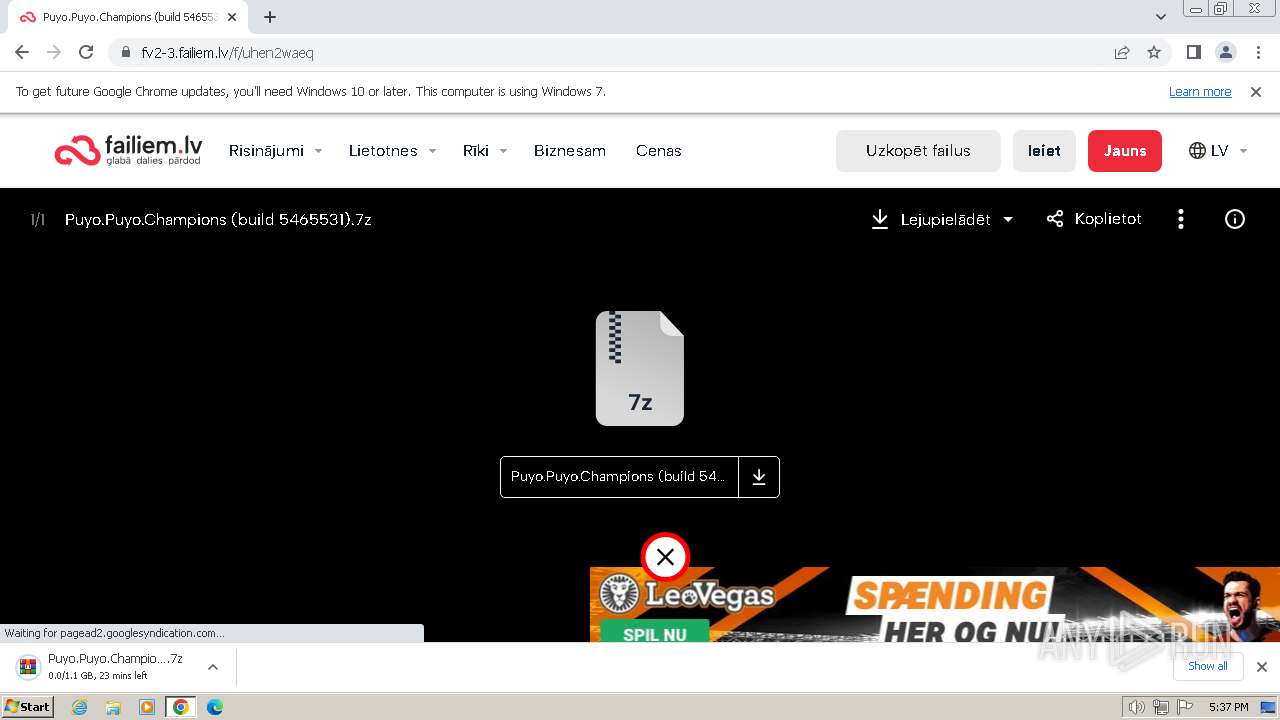This screenshot has width=1280, height=720.
Task: Open the Rīki dropdown menu
Action: [x=485, y=151]
